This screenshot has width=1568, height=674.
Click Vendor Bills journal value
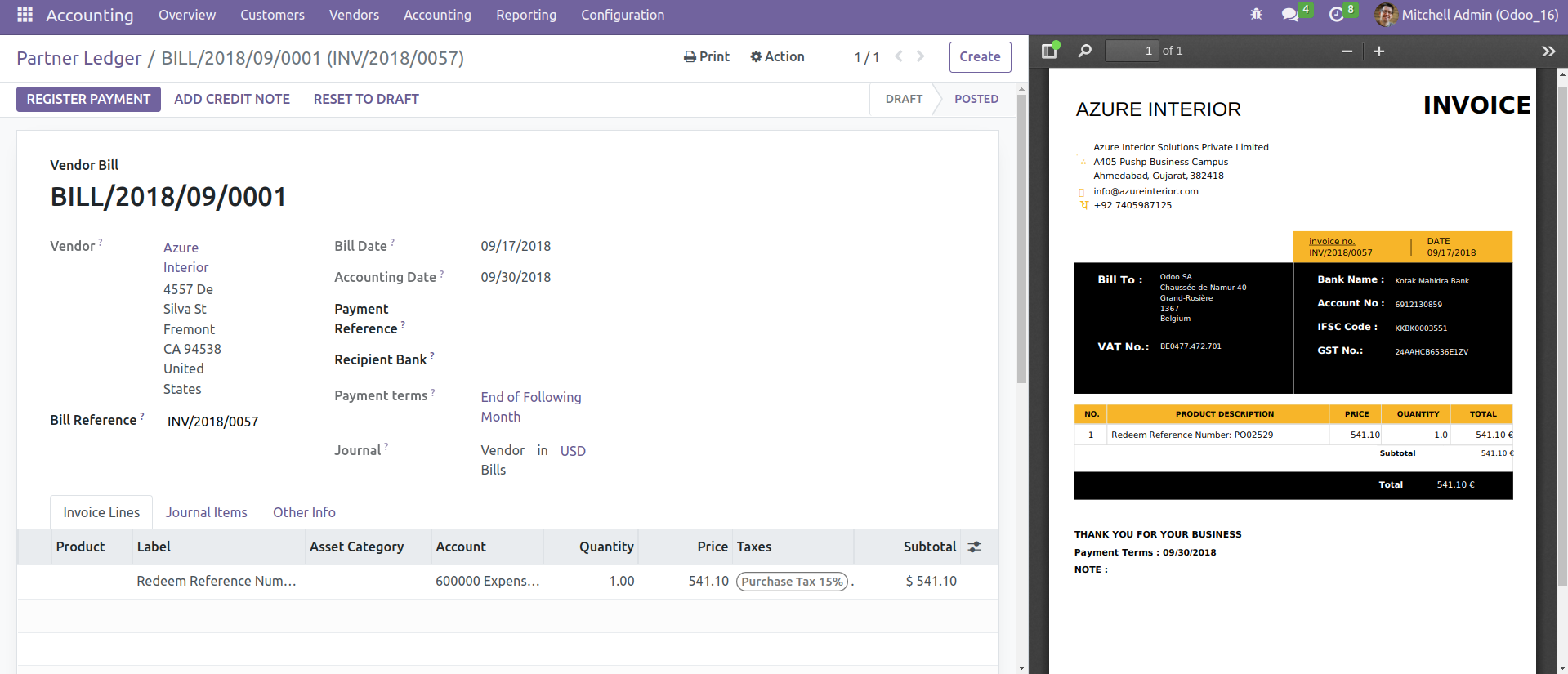[503, 461]
